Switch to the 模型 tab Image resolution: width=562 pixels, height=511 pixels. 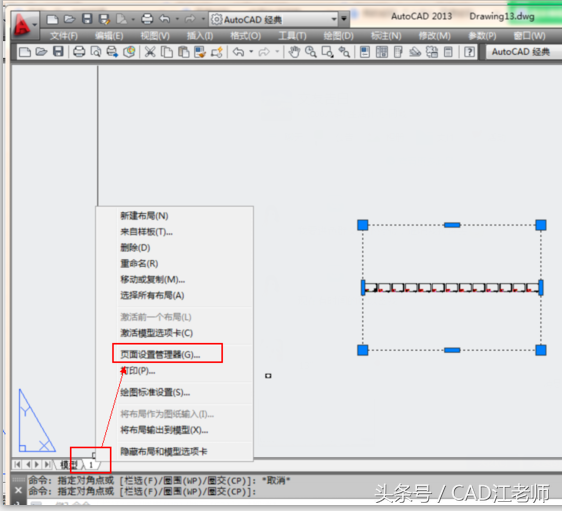pos(69,465)
